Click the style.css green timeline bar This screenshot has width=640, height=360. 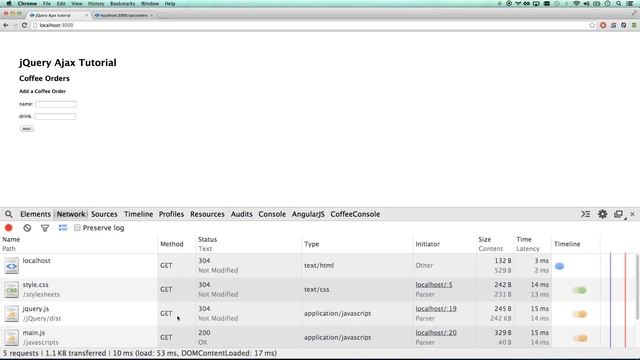[x=580, y=290]
